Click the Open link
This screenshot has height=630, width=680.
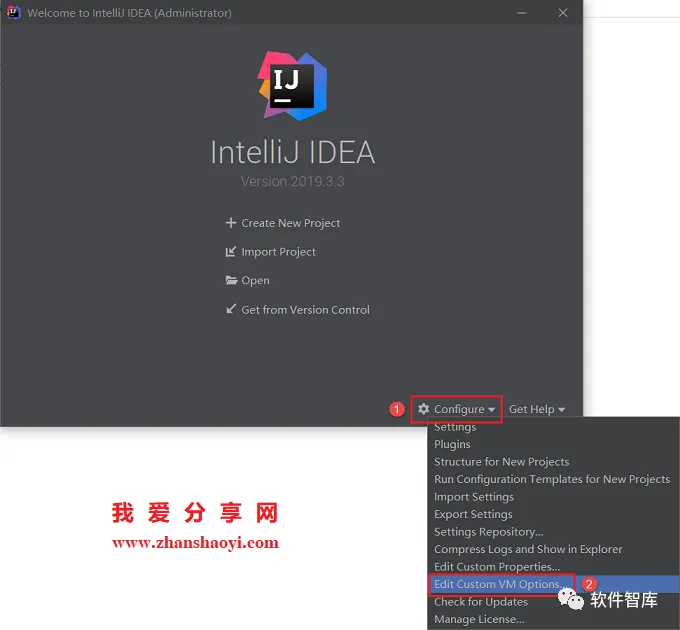[255, 281]
